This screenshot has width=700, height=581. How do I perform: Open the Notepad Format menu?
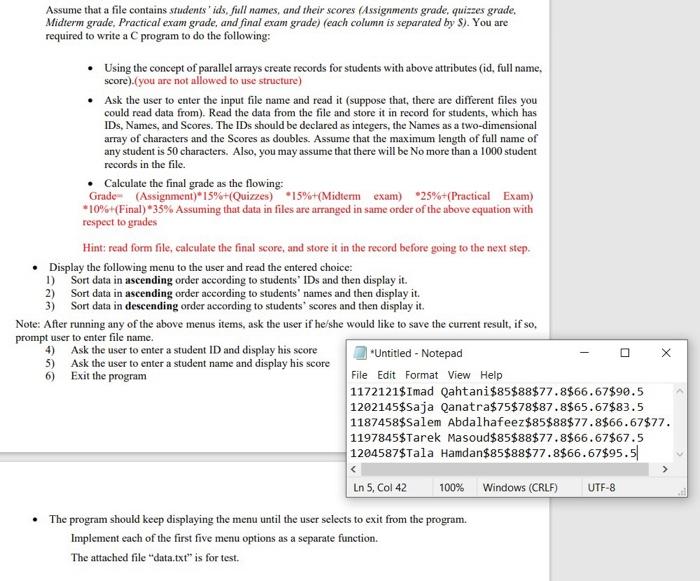(x=421, y=375)
